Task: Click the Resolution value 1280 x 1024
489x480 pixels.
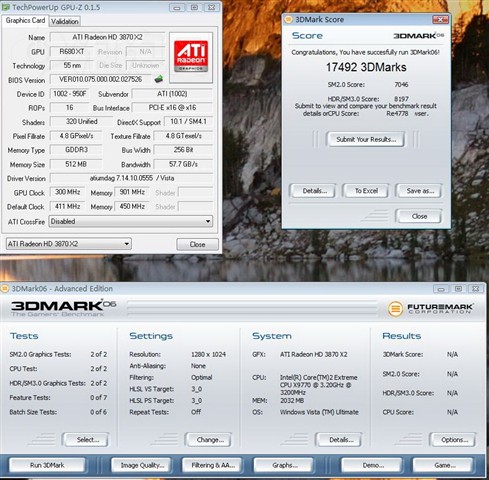Action: click(x=208, y=354)
